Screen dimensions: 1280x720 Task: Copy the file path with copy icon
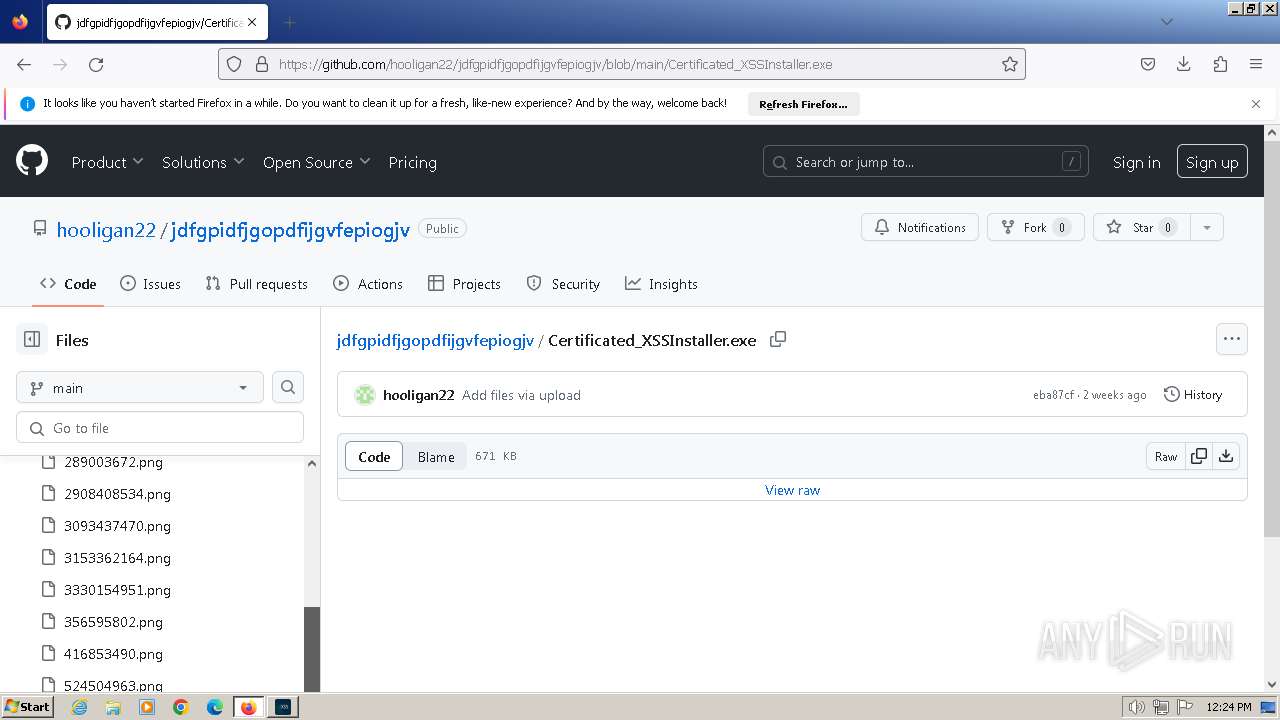778,340
